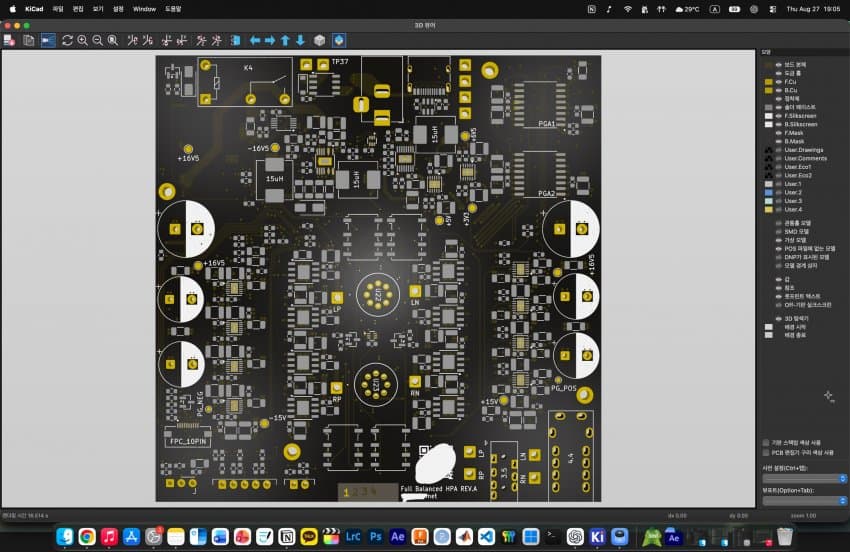Toggle visibility of User.Comments layer

778,158
